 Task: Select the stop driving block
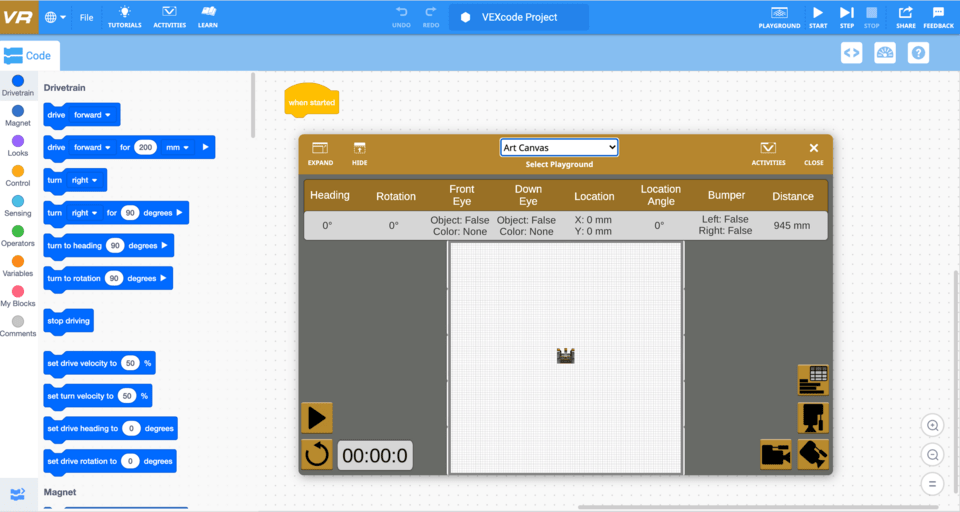(x=69, y=322)
